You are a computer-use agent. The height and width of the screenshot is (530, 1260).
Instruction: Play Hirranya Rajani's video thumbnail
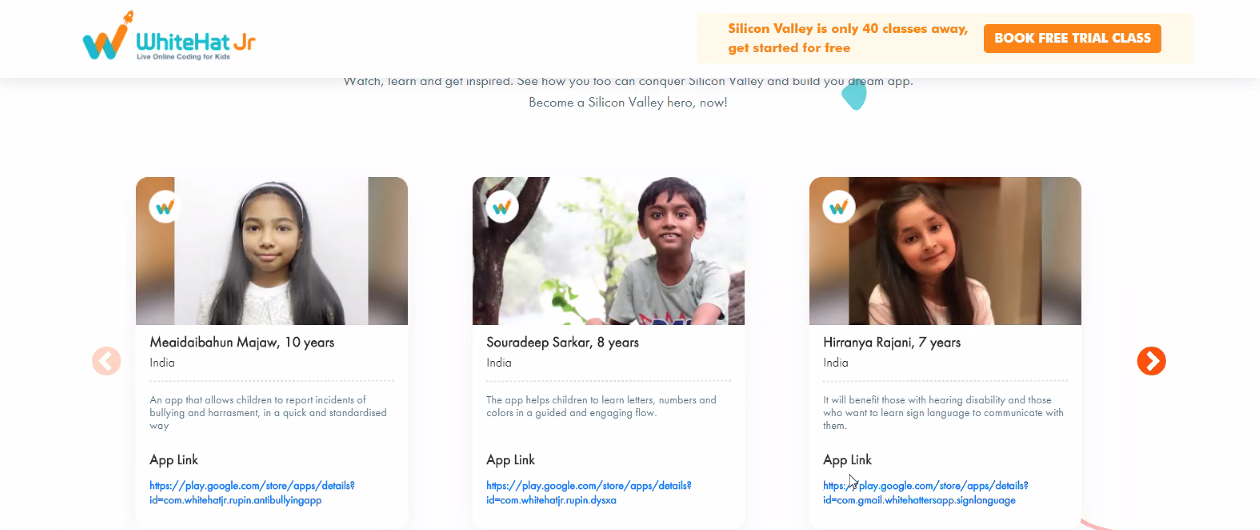tap(945, 251)
